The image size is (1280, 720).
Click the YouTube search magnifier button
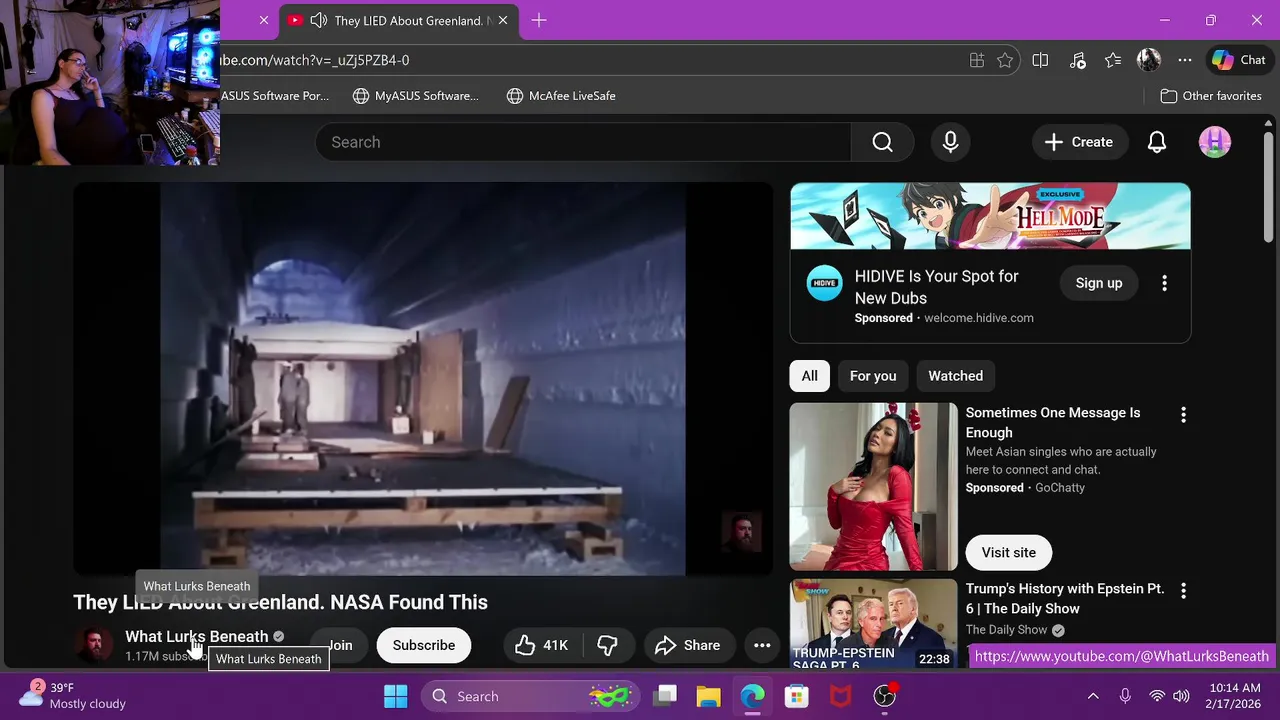coord(882,142)
